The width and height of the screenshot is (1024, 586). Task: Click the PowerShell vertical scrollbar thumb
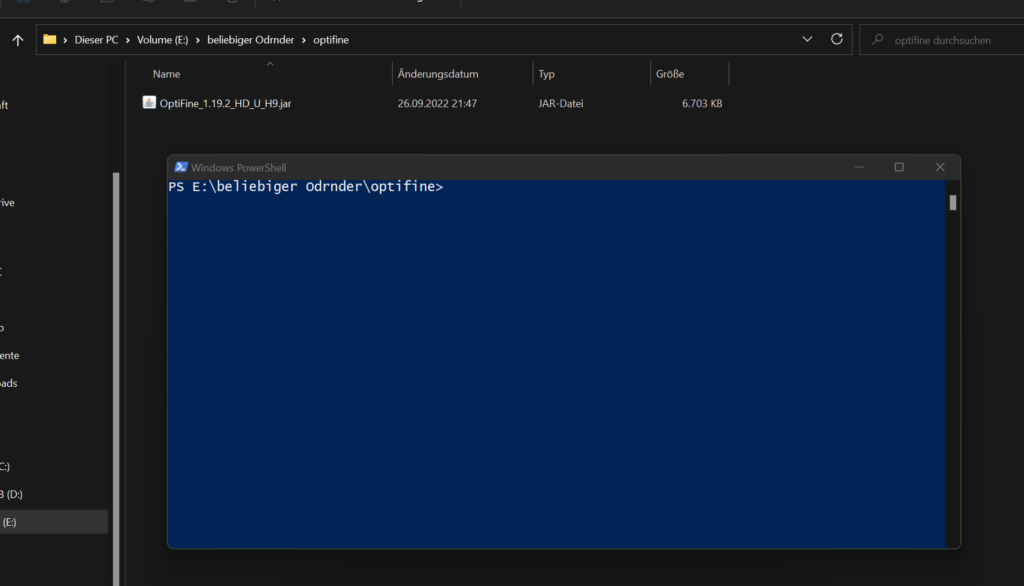tap(953, 203)
